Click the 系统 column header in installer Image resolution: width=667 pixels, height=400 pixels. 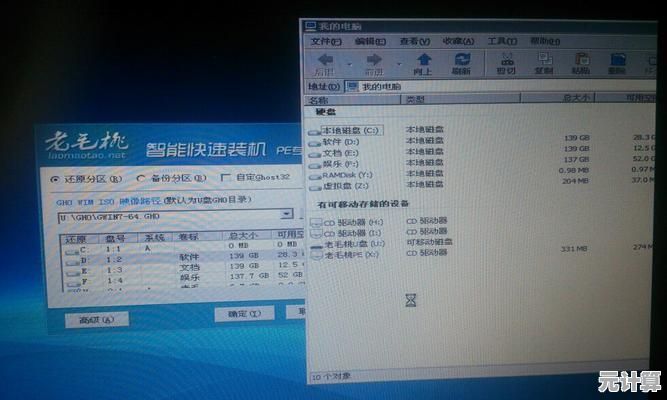point(155,237)
